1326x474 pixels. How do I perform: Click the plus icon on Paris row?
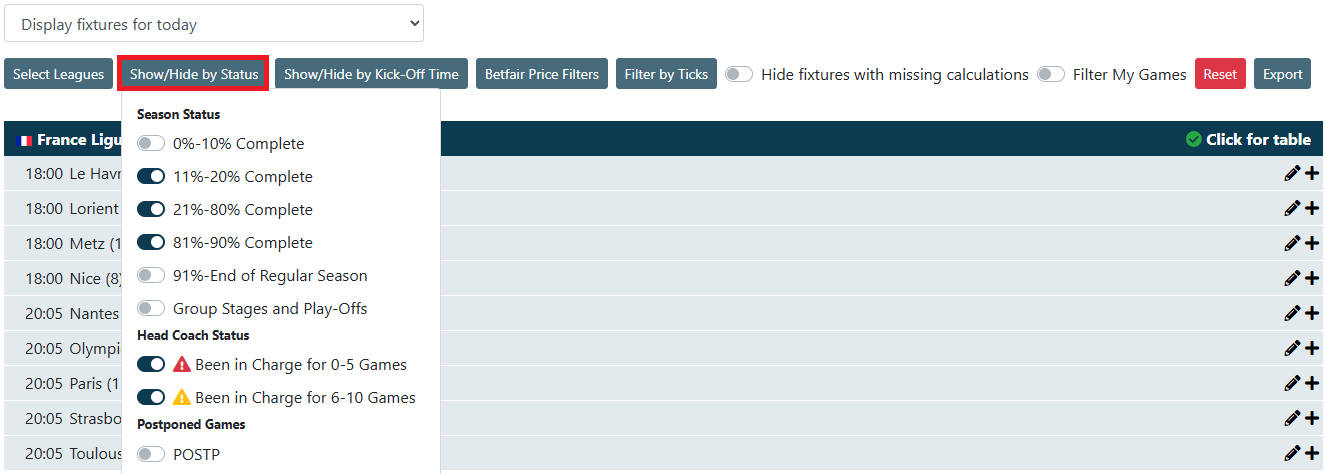(1312, 383)
